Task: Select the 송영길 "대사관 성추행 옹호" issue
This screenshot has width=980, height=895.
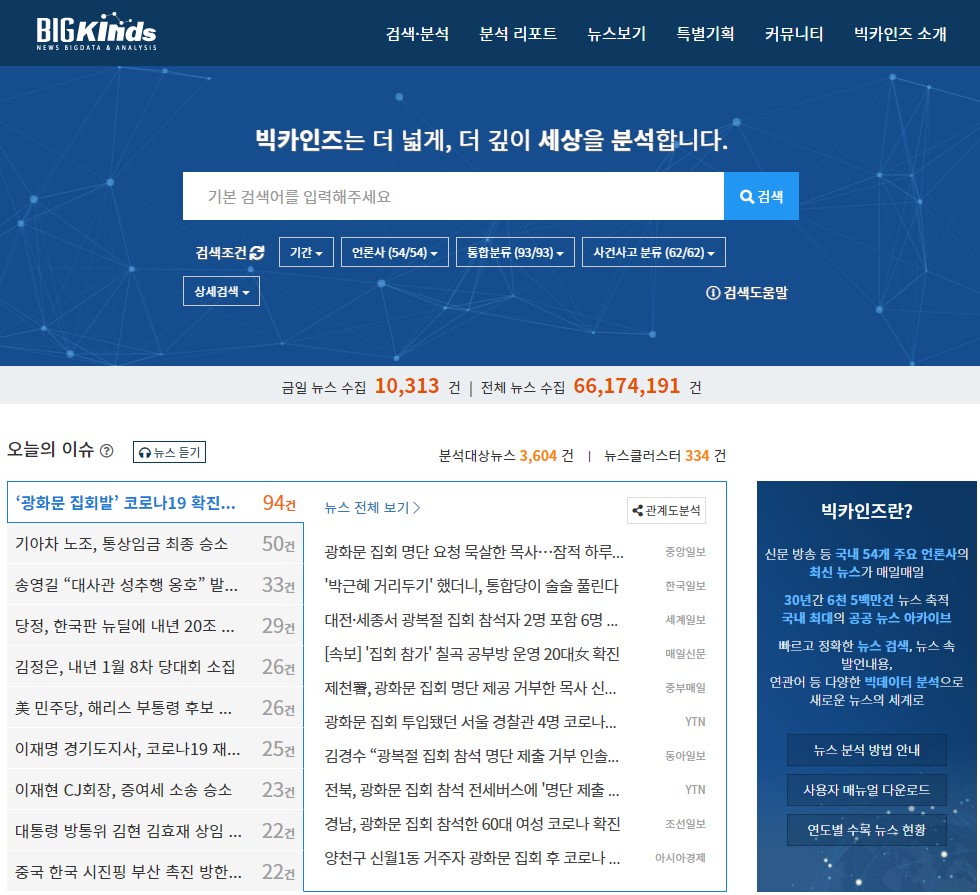Action: click(155, 585)
